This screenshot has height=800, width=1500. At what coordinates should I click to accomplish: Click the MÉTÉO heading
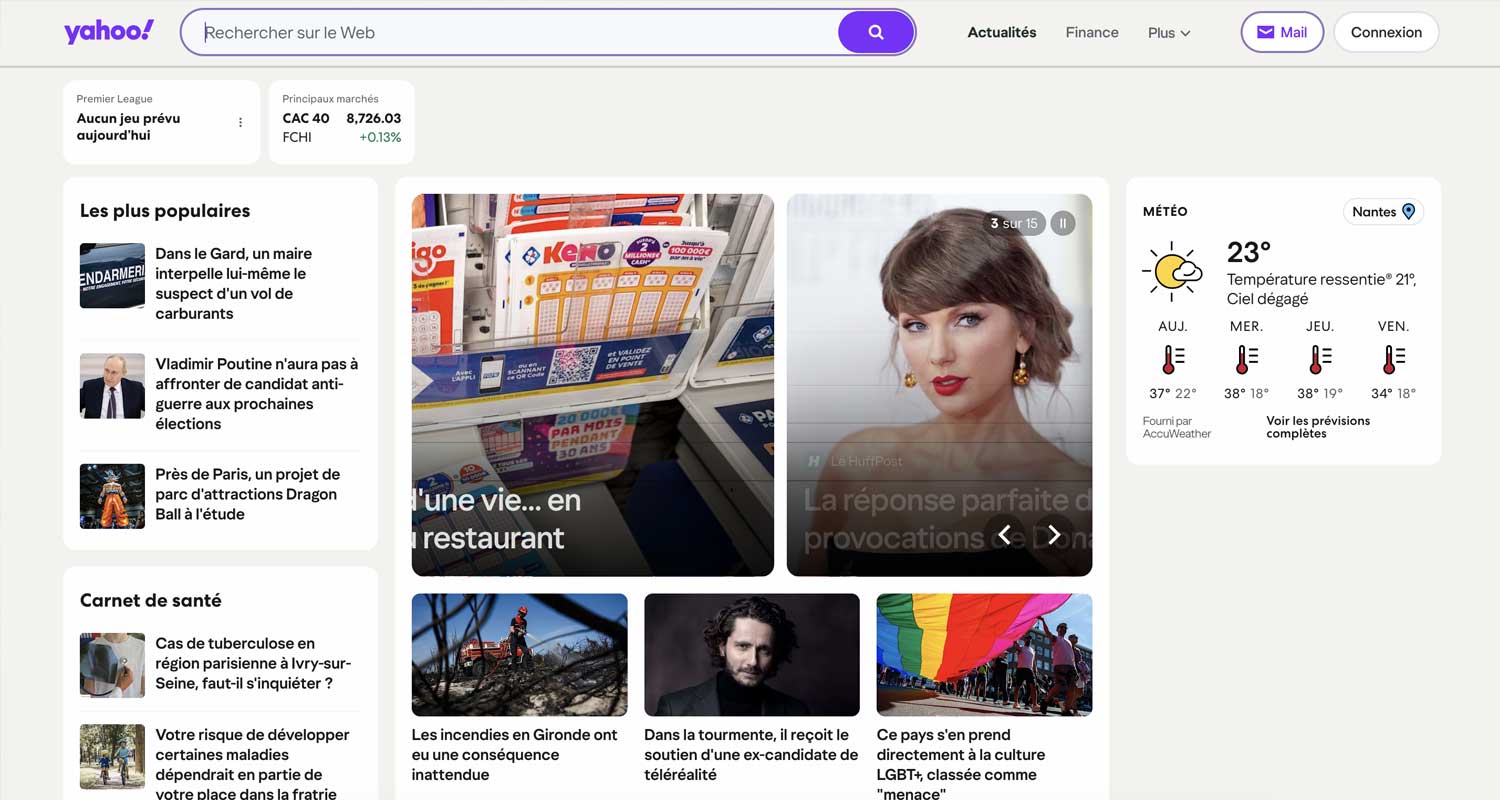tap(1165, 211)
